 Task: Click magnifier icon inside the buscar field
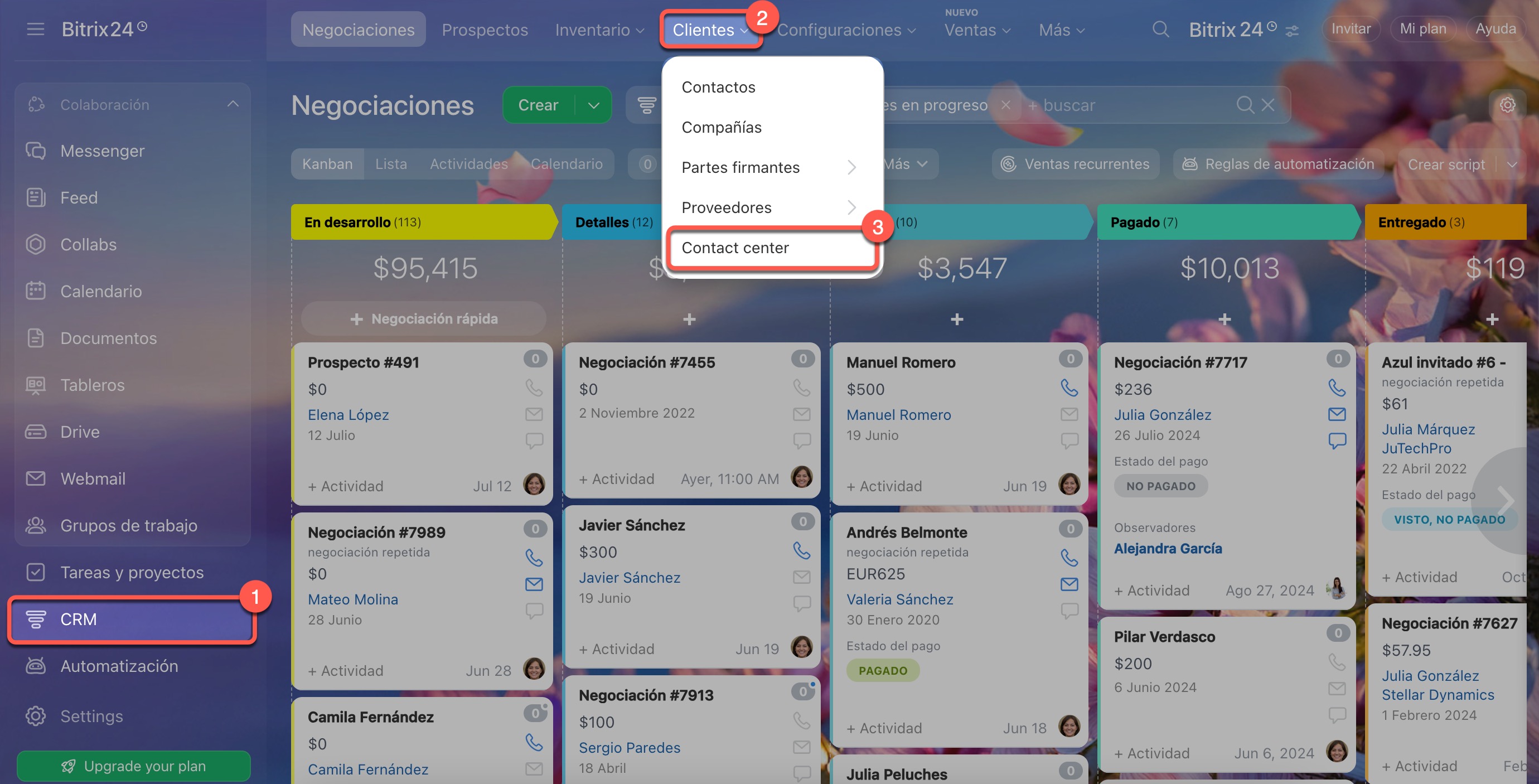click(x=1245, y=105)
